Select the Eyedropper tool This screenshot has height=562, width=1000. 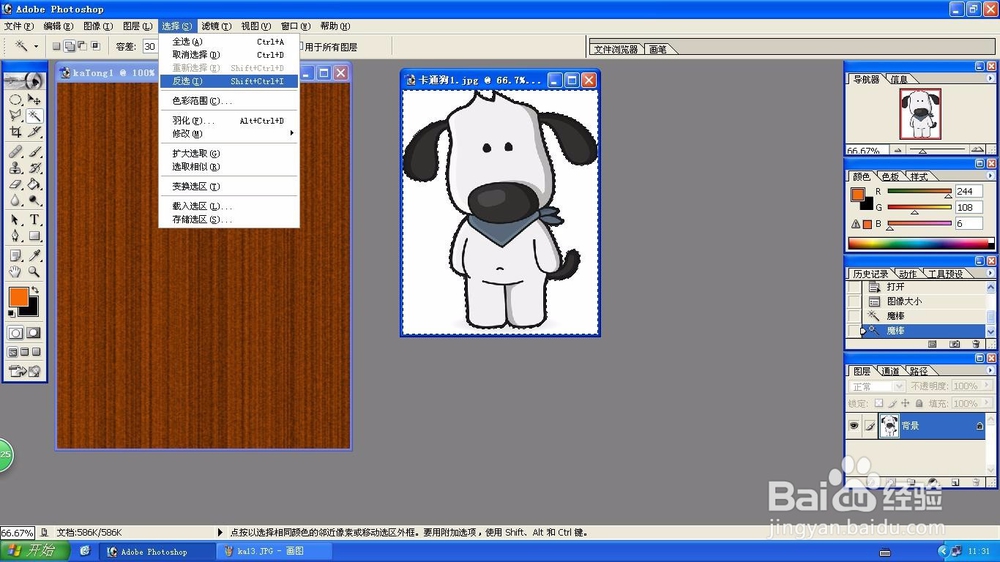coord(34,256)
